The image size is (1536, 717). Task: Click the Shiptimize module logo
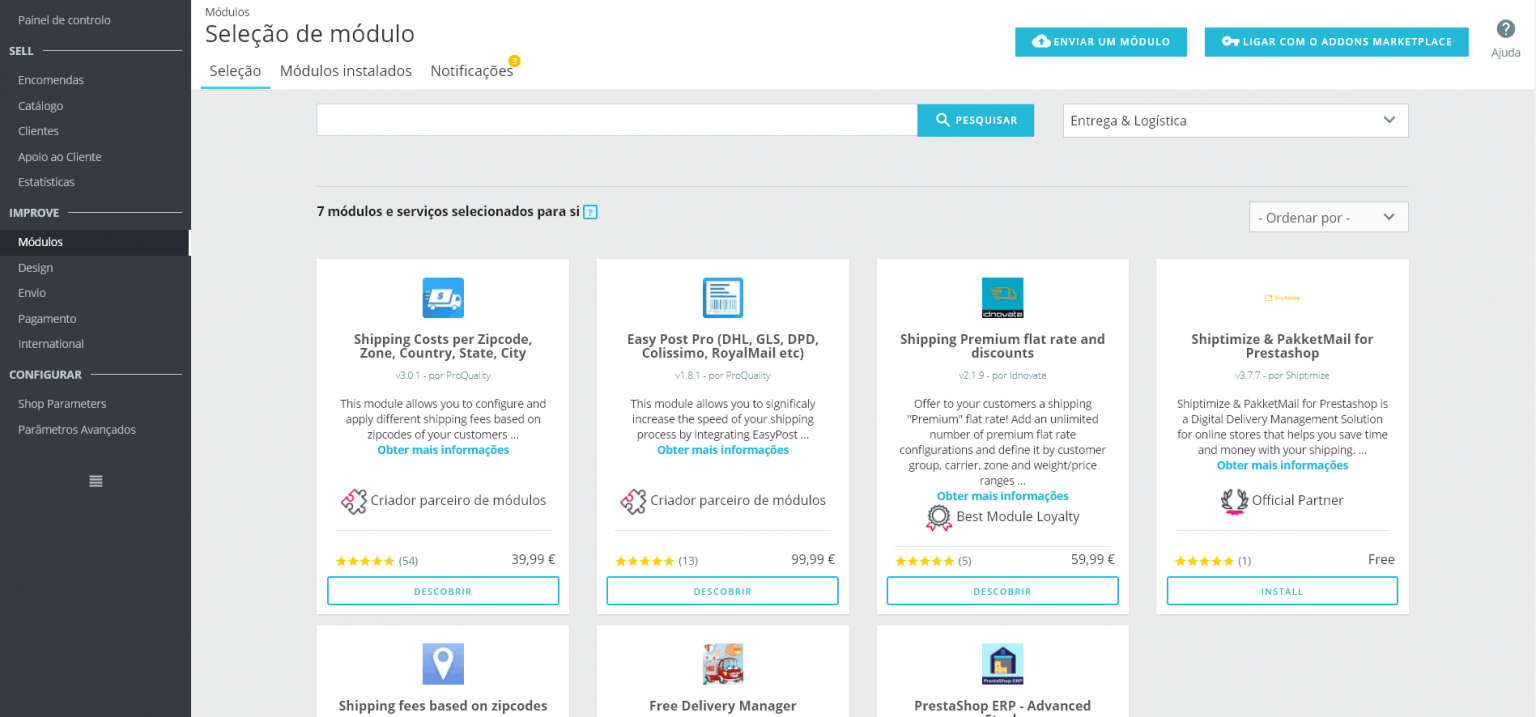1282,298
